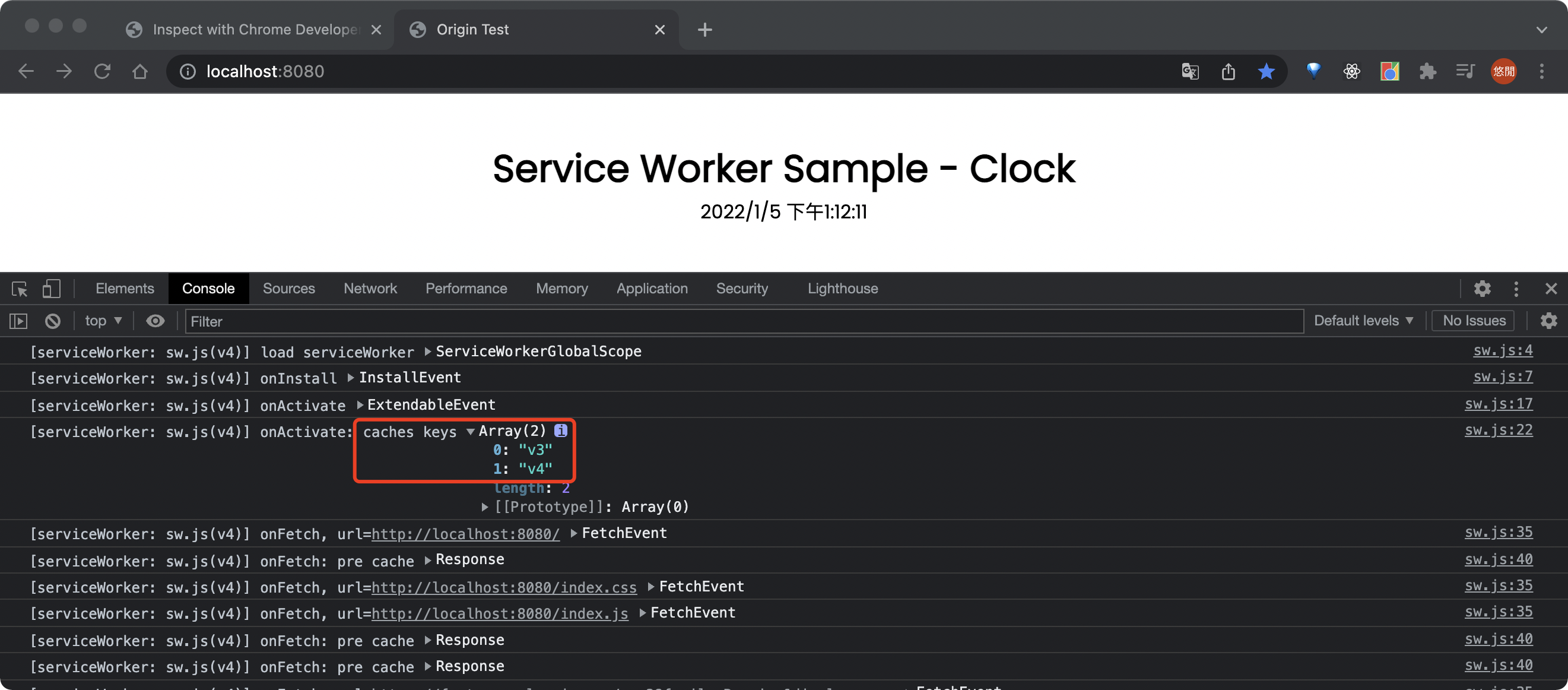The height and width of the screenshot is (690, 1568).
Task: Expand the [[Prototype]] Array(0) entry
Action: (x=484, y=507)
